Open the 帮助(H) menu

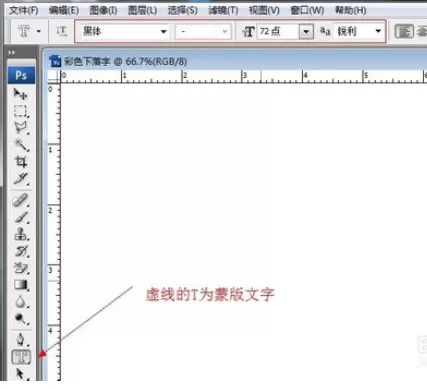pos(351,10)
